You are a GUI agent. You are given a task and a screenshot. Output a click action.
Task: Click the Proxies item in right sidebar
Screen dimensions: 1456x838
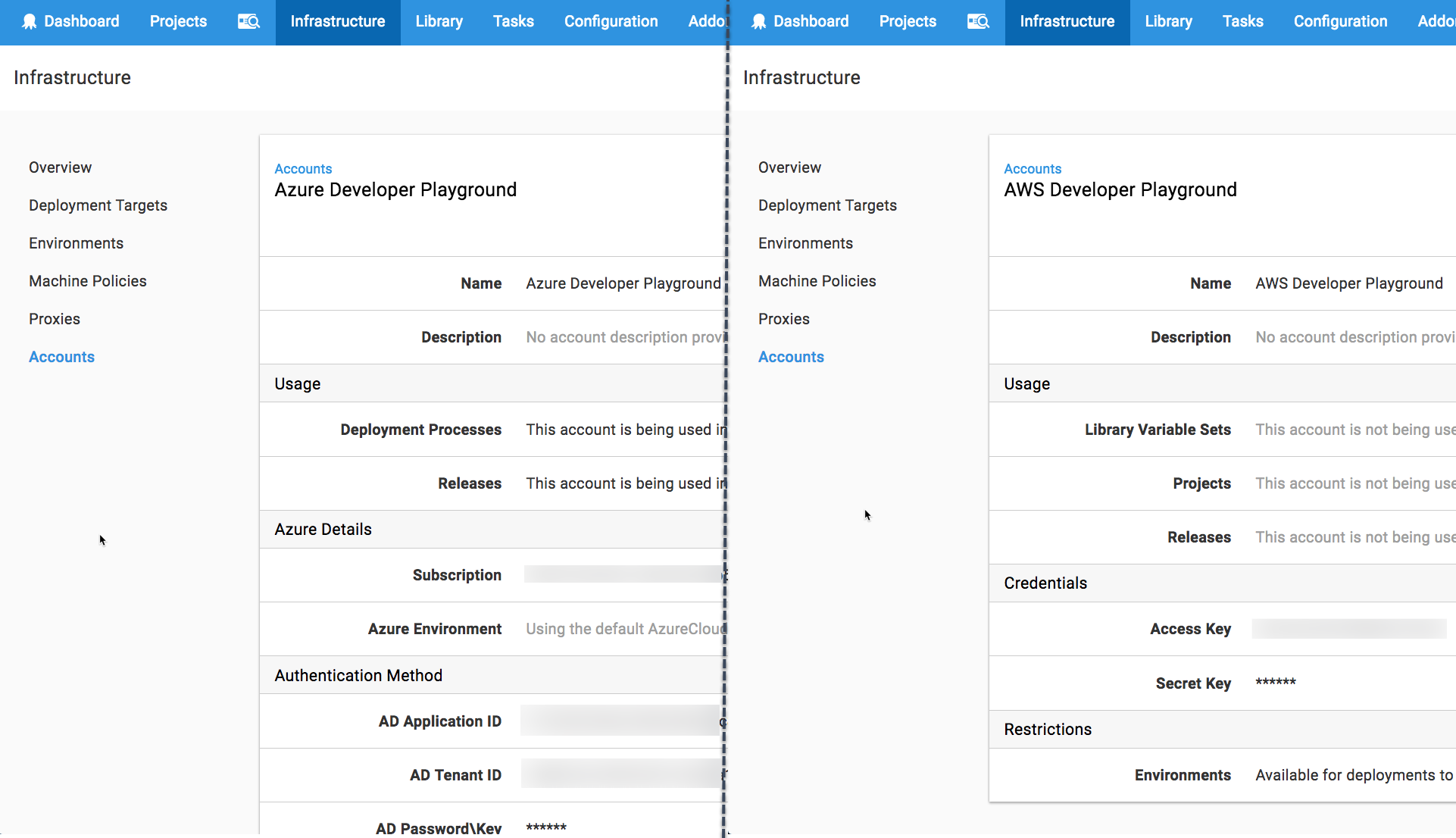[x=783, y=318]
